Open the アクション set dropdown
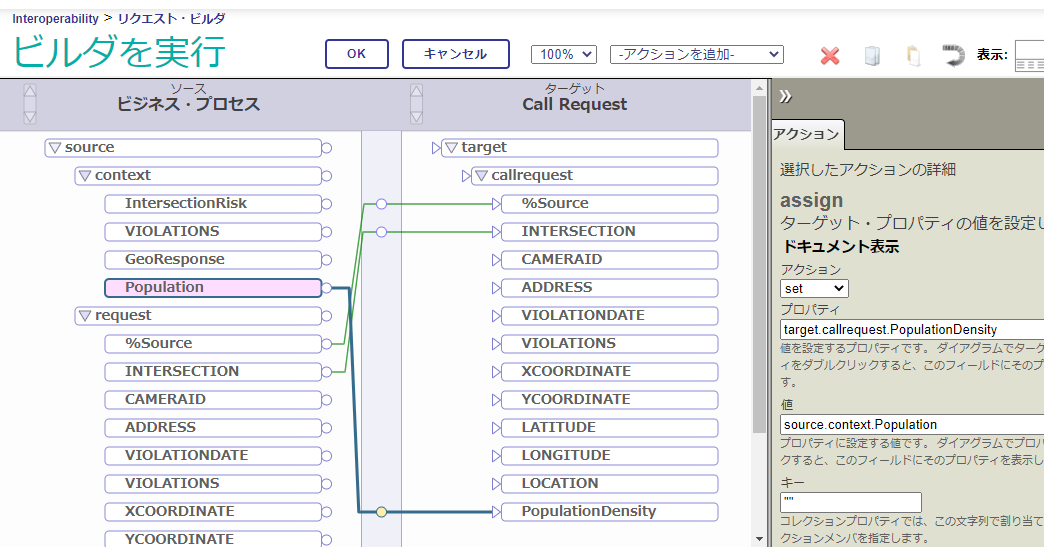Viewport: 1044px width, 547px height. [814, 288]
